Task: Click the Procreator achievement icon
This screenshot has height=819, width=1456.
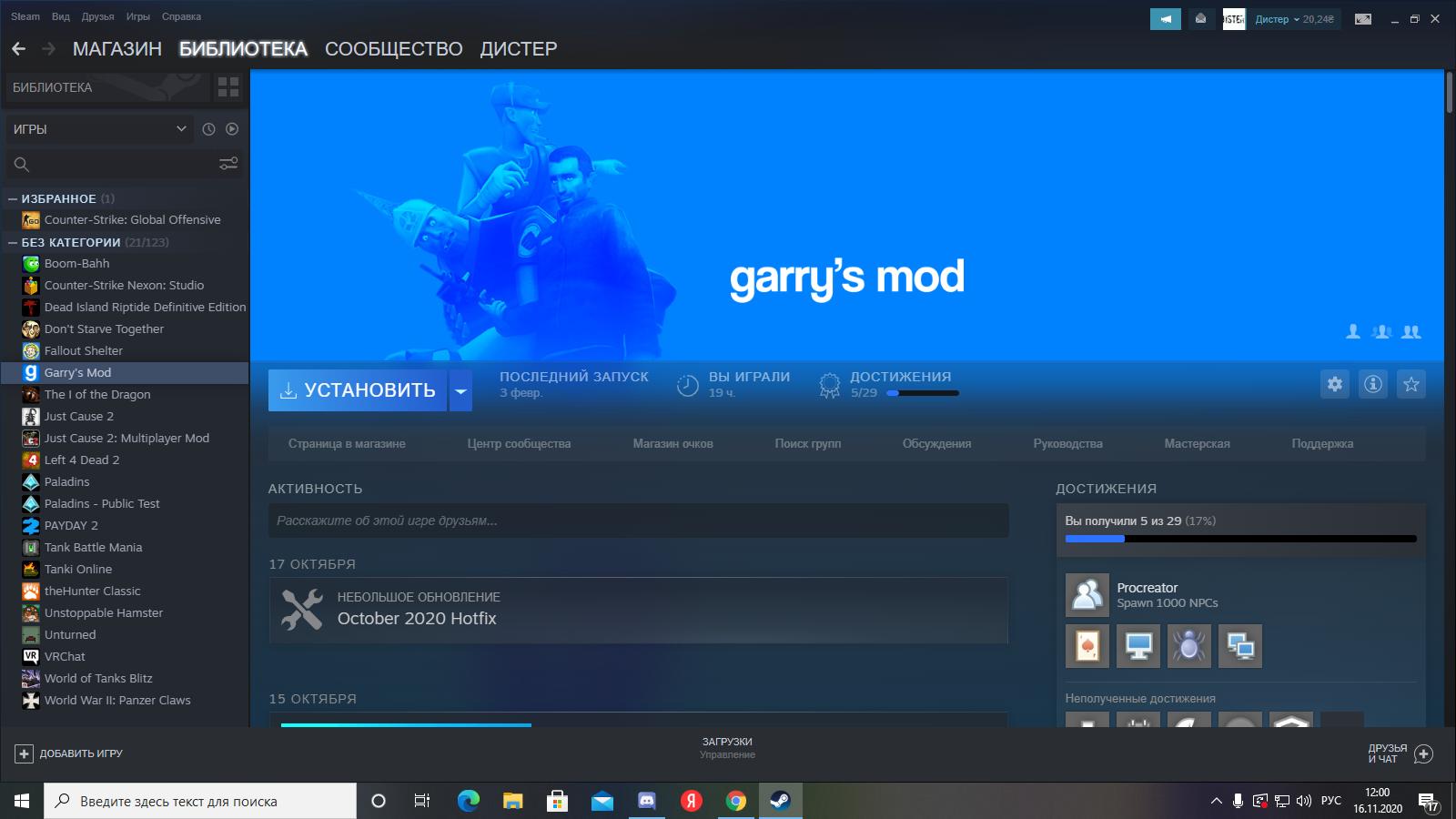Action: tap(1087, 595)
